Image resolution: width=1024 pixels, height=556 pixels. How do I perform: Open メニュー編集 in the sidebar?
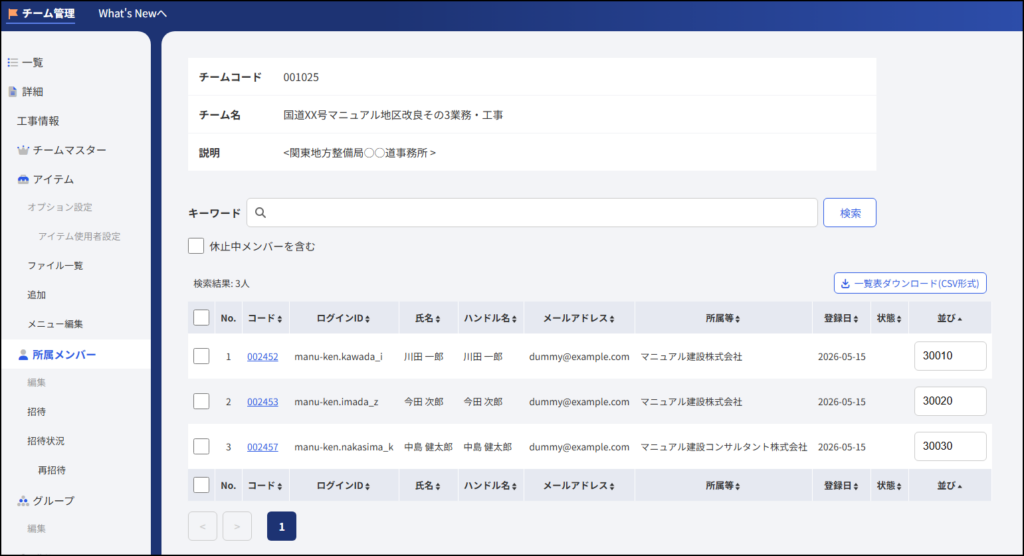point(55,324)
